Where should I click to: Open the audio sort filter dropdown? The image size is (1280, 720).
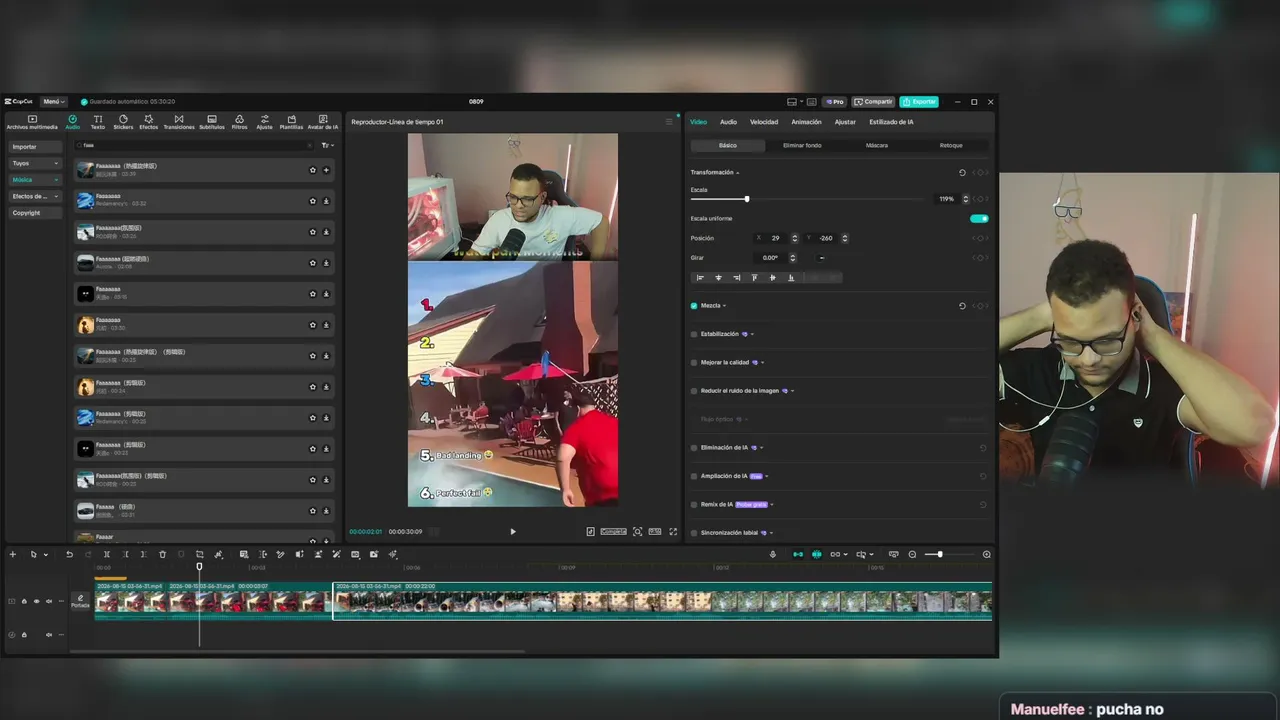tap(326, 145)
